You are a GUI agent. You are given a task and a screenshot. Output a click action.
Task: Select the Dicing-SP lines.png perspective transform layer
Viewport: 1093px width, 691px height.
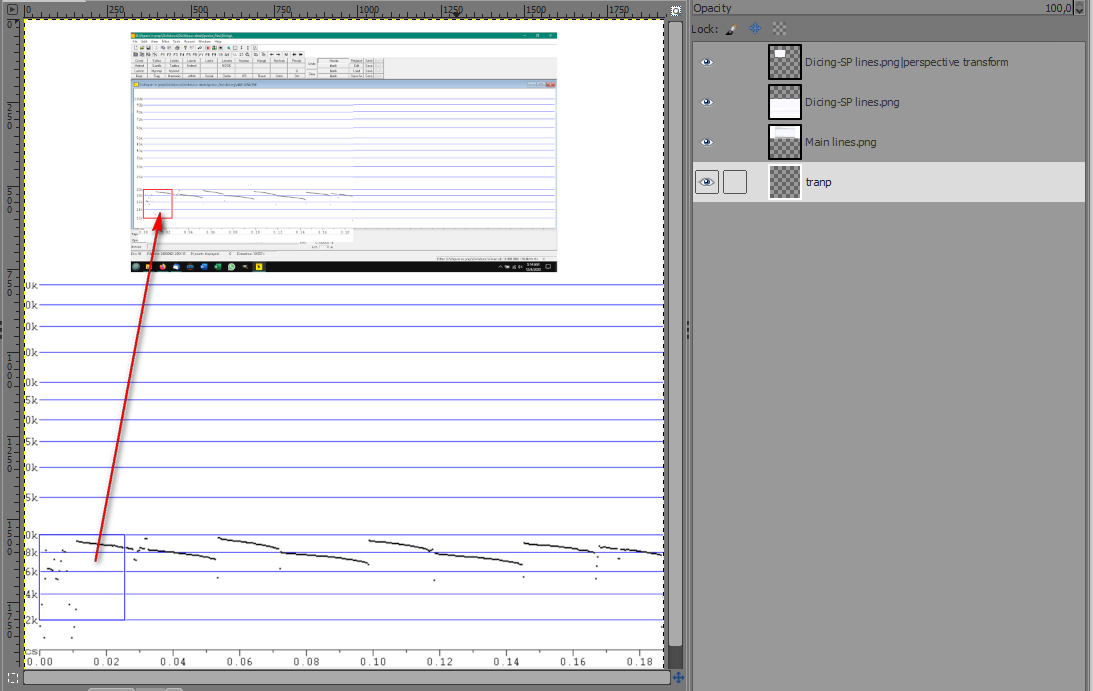coord(906,62)
